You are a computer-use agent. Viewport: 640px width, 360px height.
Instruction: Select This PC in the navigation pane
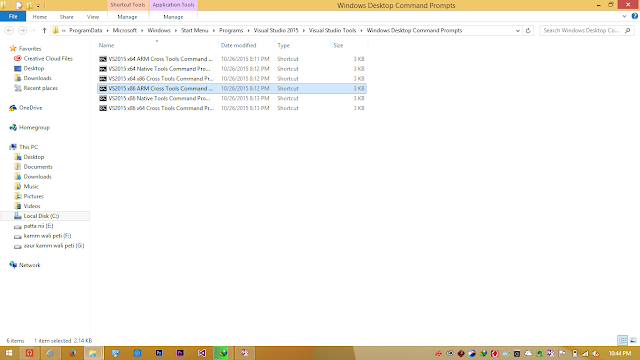pos(28,147)
